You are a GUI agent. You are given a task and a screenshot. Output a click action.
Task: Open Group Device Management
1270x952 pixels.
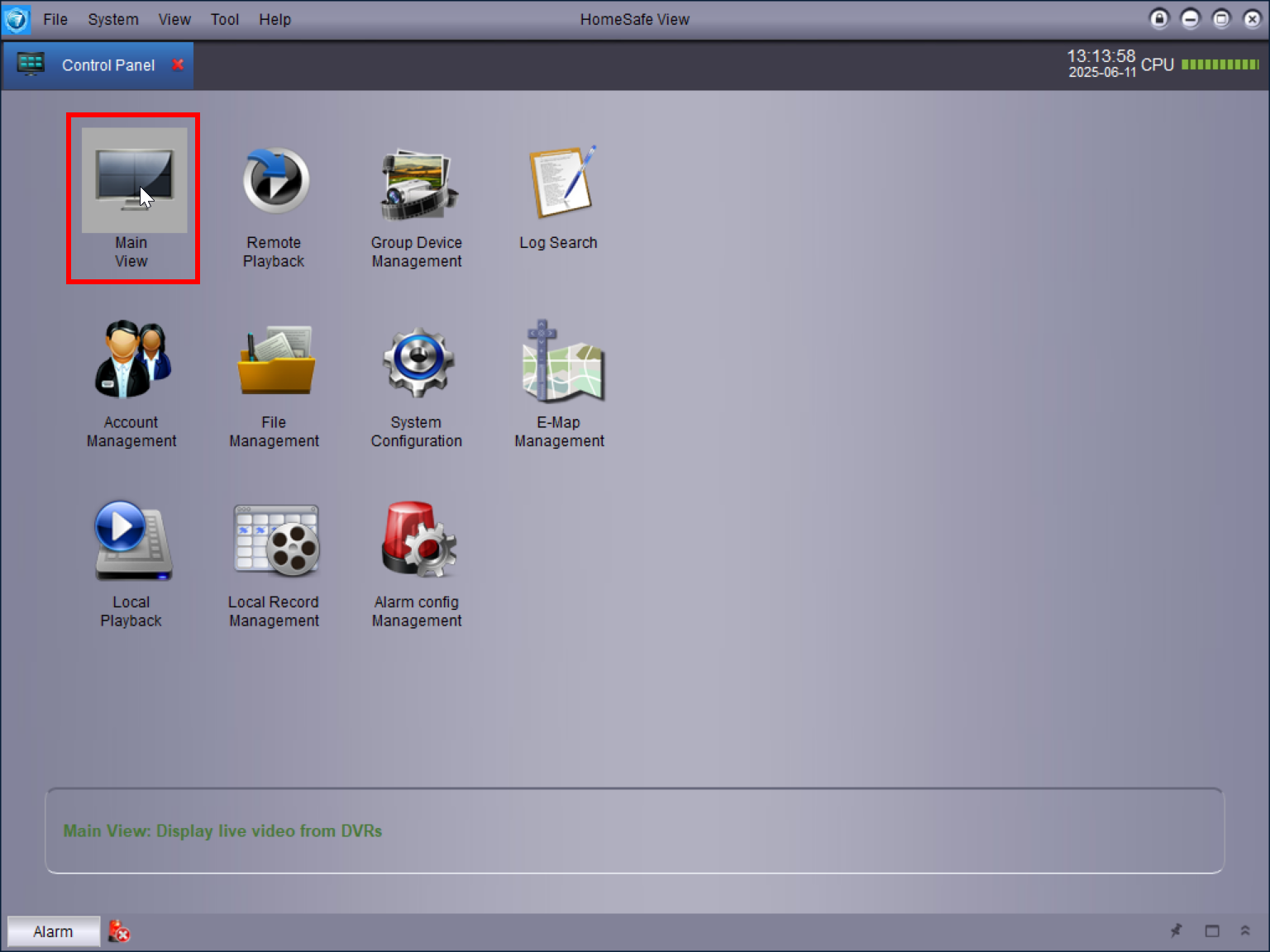click(417, 183)
